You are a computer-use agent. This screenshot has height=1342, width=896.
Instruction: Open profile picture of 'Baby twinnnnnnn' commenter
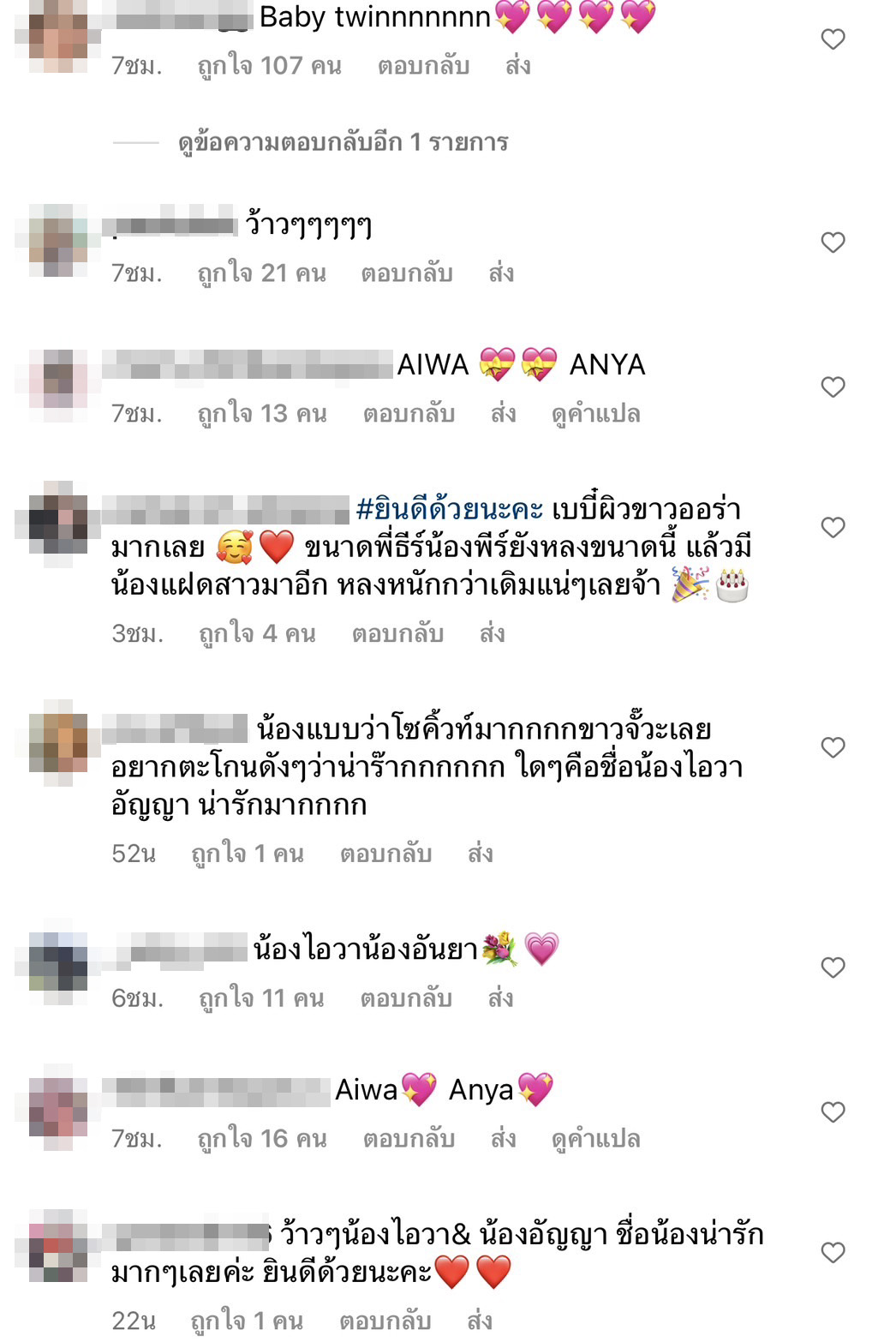coord(58,37)
